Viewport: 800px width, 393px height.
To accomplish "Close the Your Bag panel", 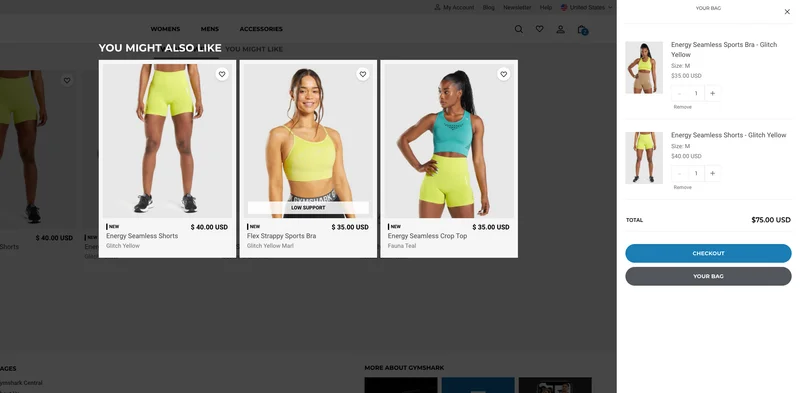I will (787, 12).
